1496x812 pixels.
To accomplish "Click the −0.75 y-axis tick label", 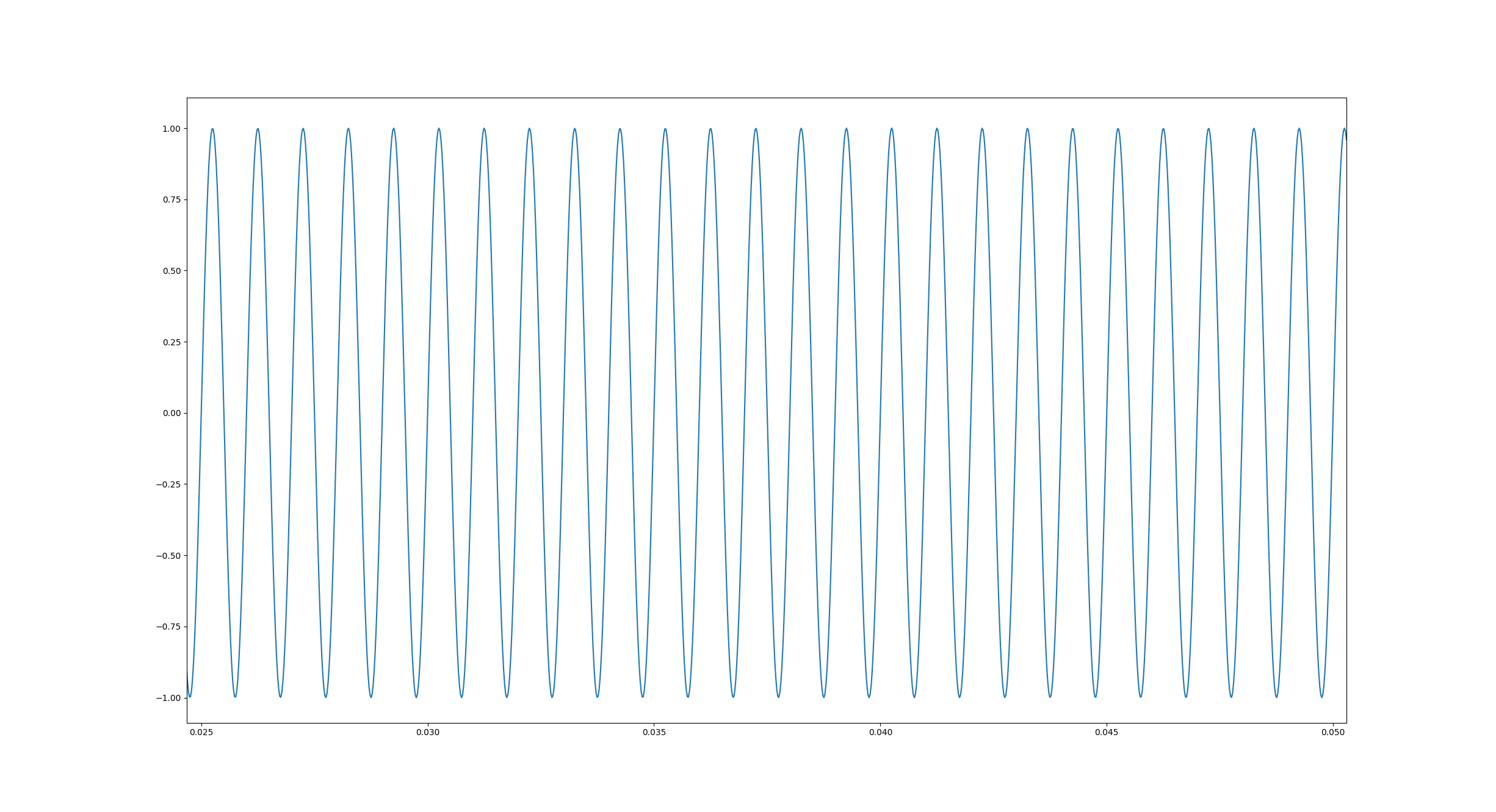I will point(168,627).
